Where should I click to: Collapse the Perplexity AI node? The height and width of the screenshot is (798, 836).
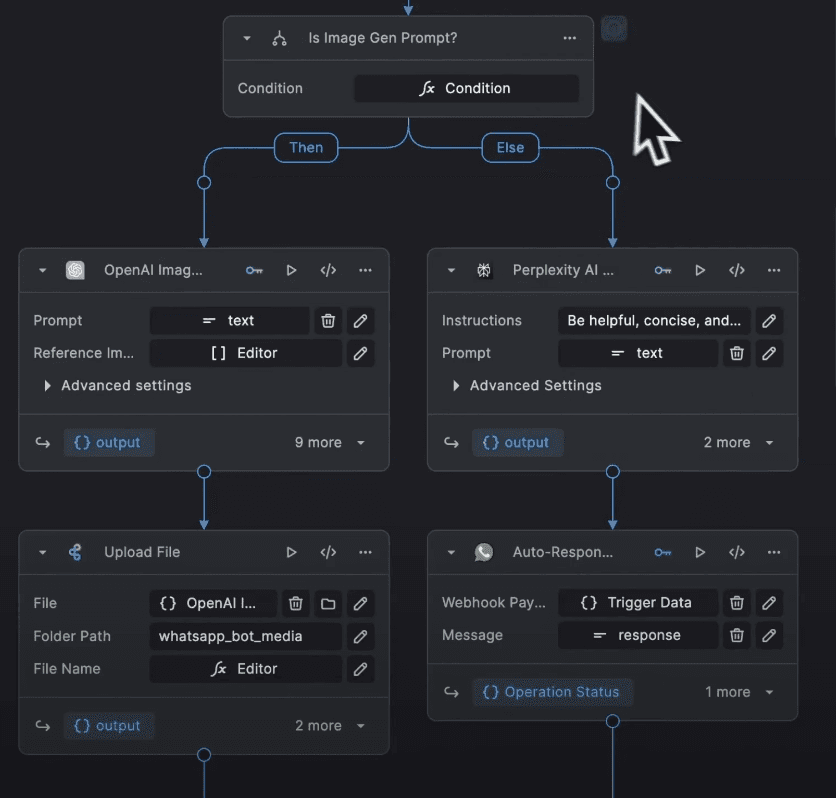451,270
